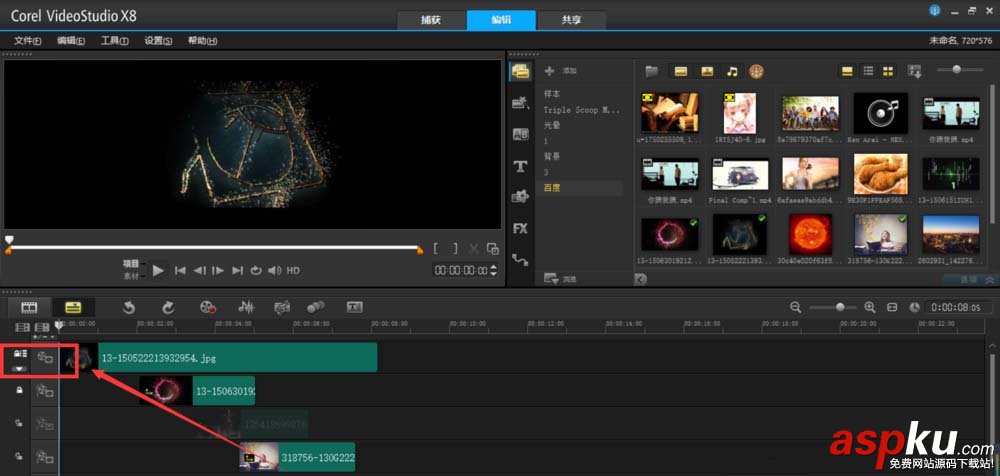Open the Track Motion icon
Image resolution: width=1000 pixels, height=476 pixels.
[x=315, y=308]
